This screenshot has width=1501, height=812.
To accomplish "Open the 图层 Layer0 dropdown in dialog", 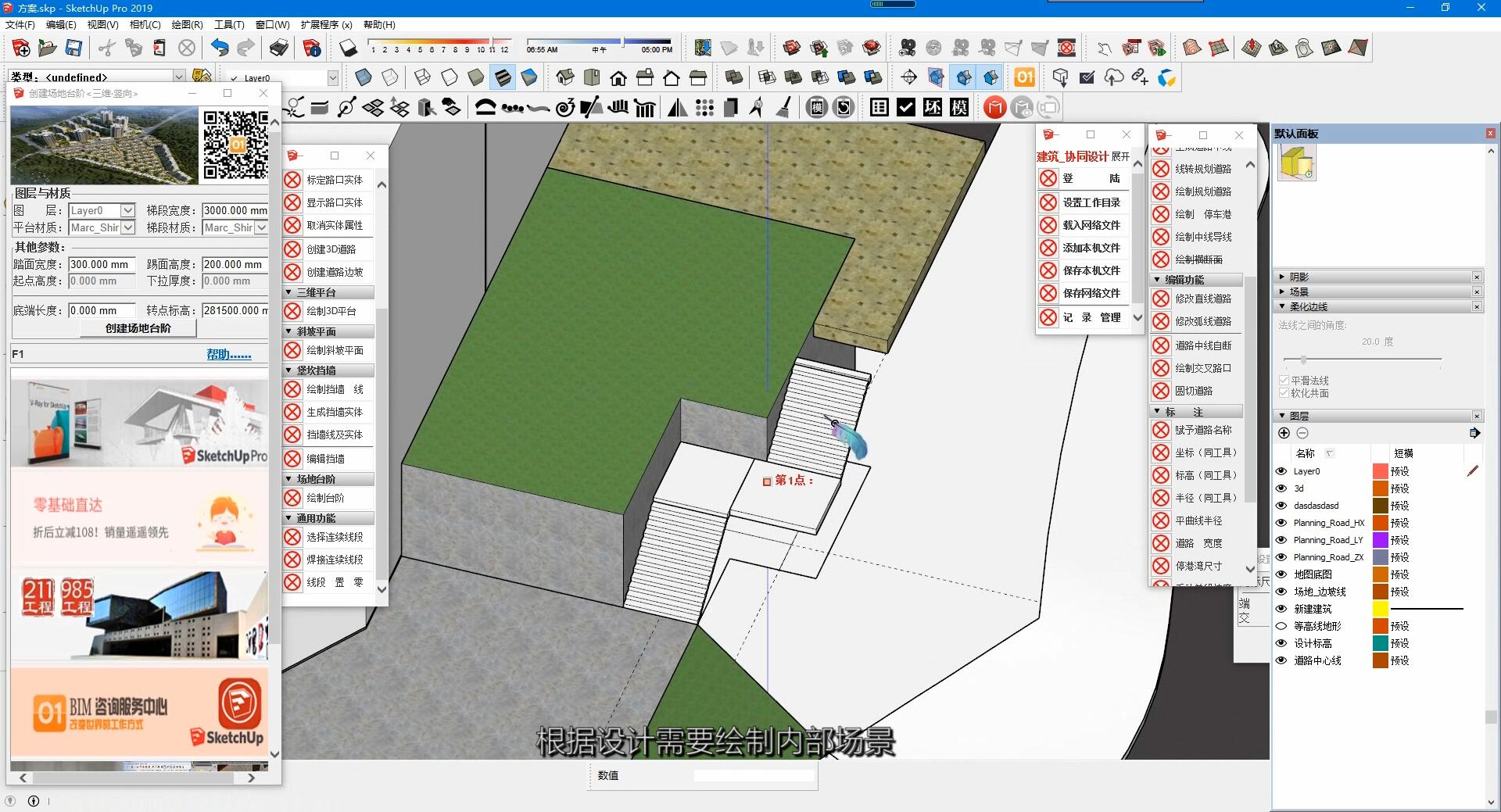I will (128, 210).
